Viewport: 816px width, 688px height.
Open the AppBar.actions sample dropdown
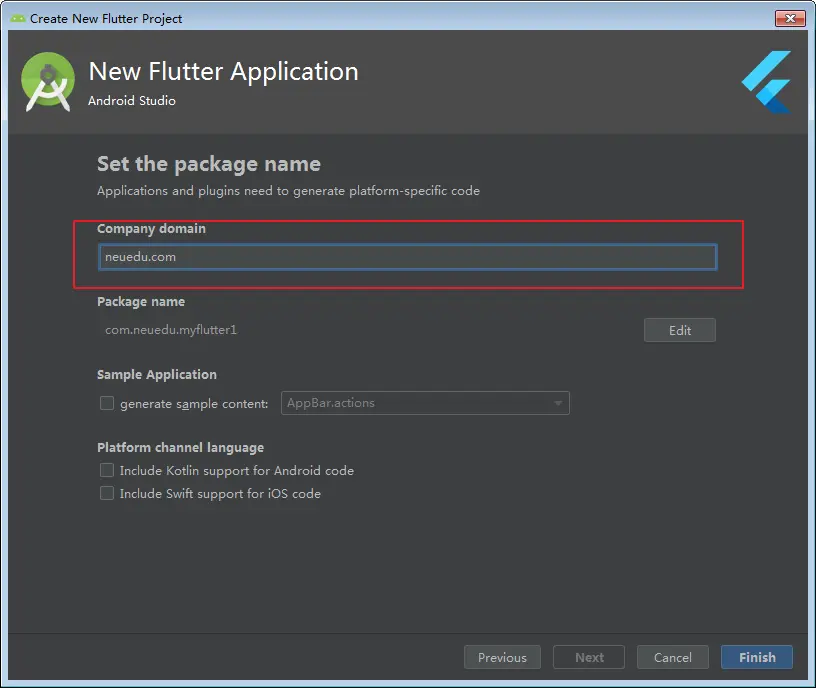coord(425,403)
